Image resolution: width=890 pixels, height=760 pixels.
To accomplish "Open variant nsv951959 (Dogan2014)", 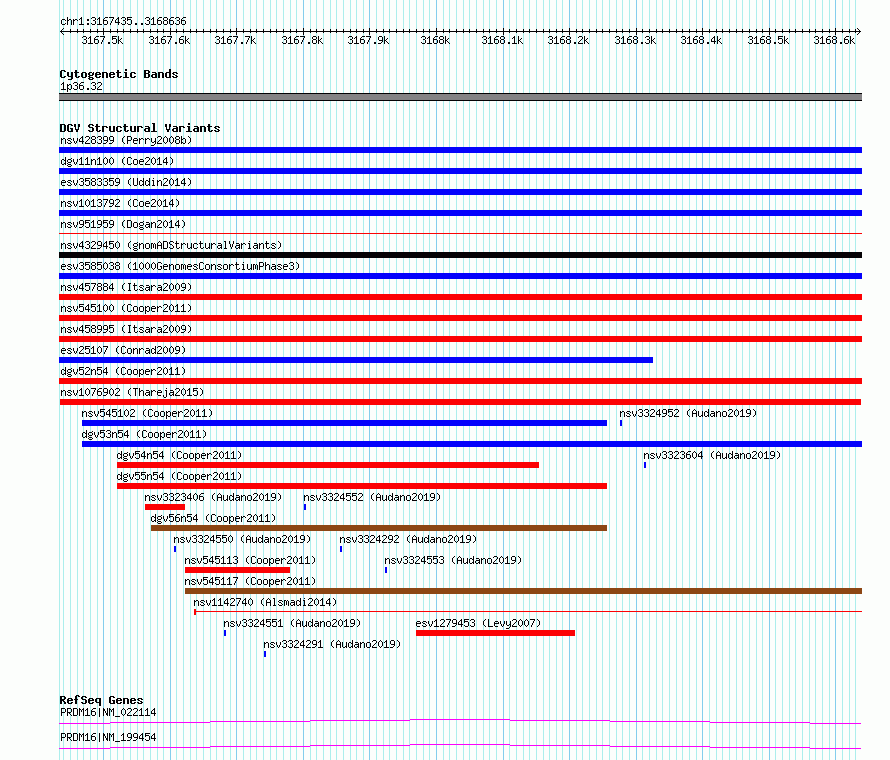I will click(x=123, y=224).
